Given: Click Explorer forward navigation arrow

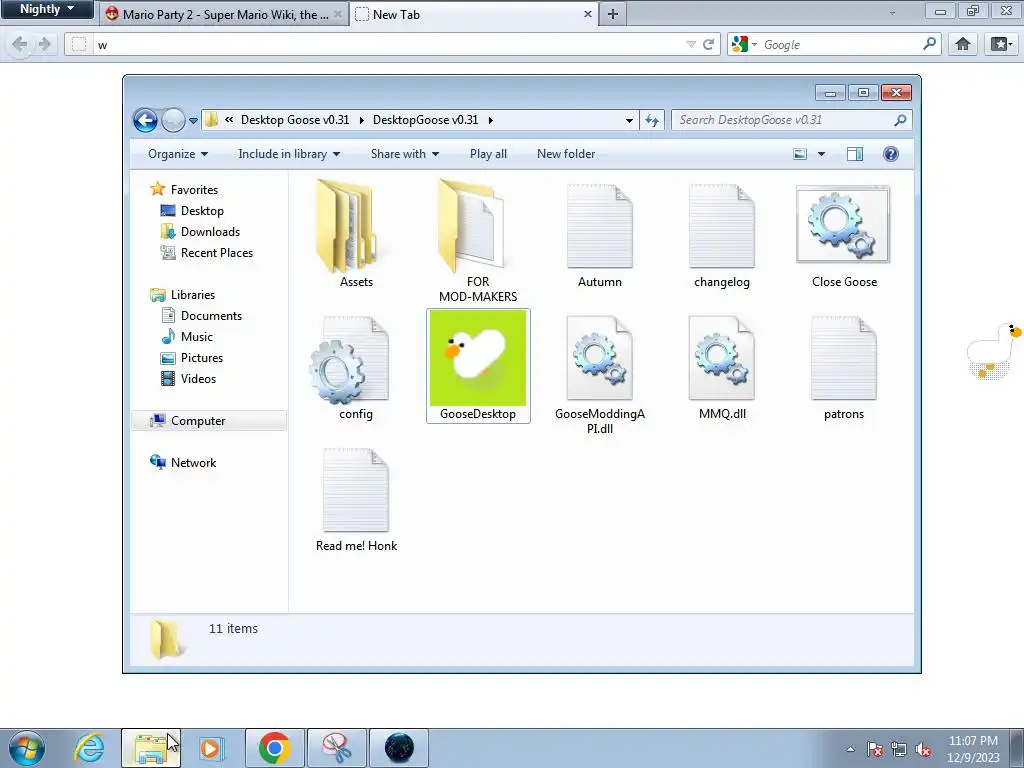Looking at the screenshot, I should click(173, 120).
